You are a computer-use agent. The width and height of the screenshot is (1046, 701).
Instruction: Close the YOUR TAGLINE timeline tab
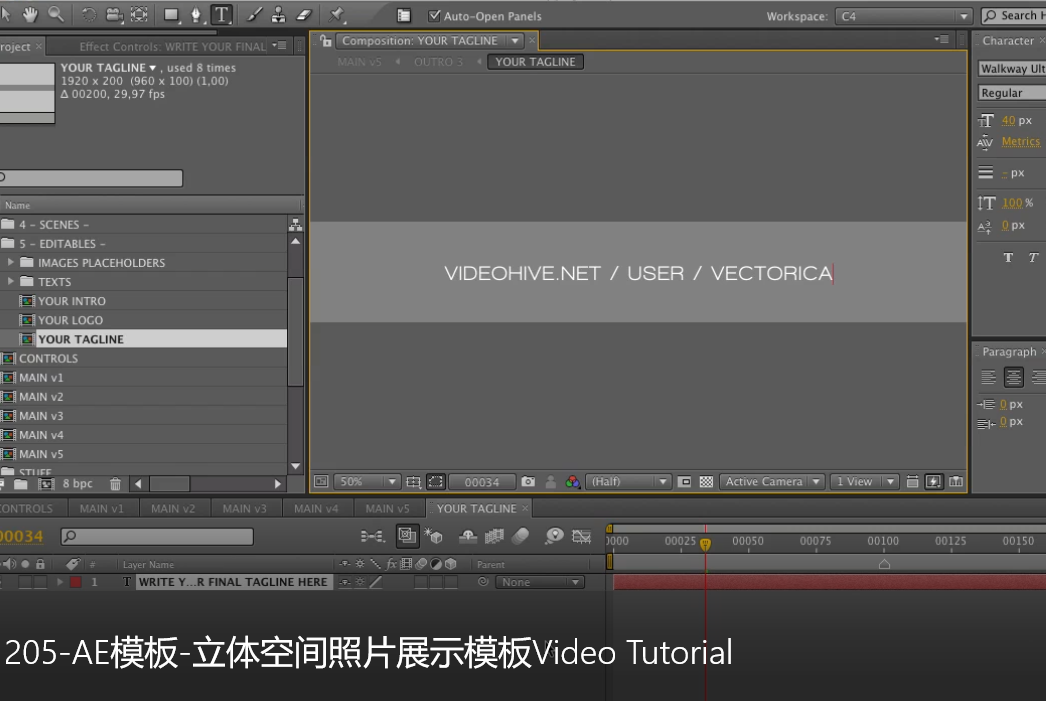point(526,508)
